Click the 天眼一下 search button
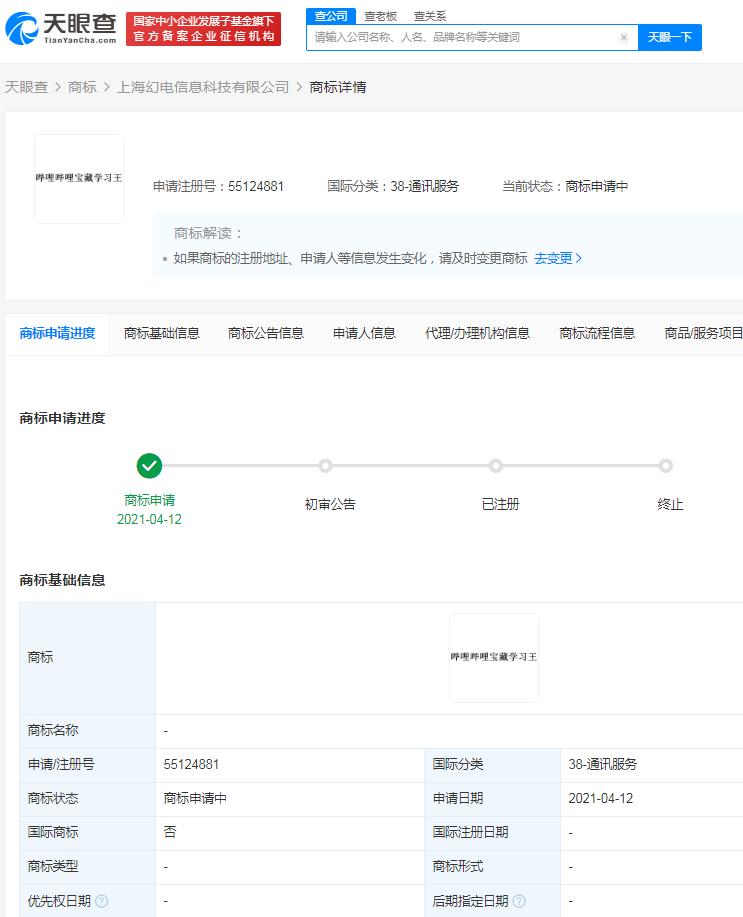The image size is (743, 917). point(669,37)
